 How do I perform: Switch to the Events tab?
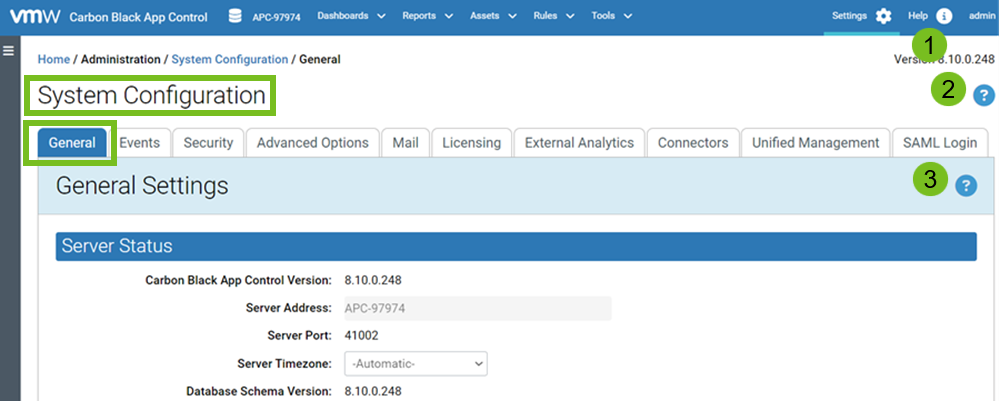(140, 143)
